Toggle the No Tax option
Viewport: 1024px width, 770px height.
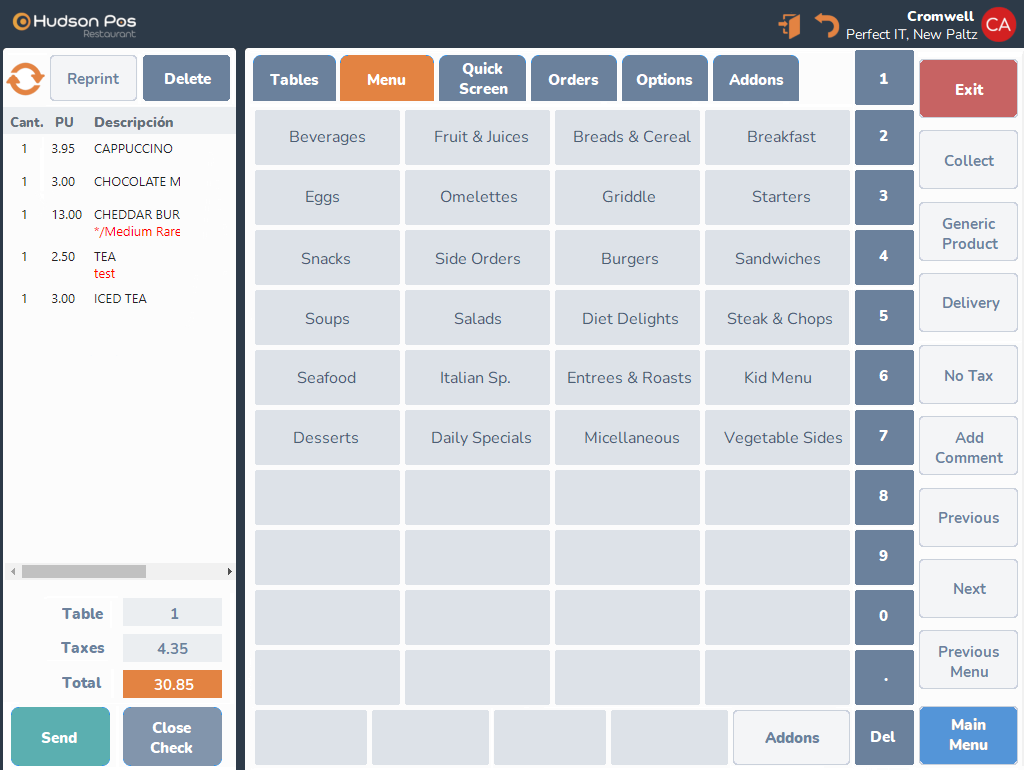pos(968,375)
